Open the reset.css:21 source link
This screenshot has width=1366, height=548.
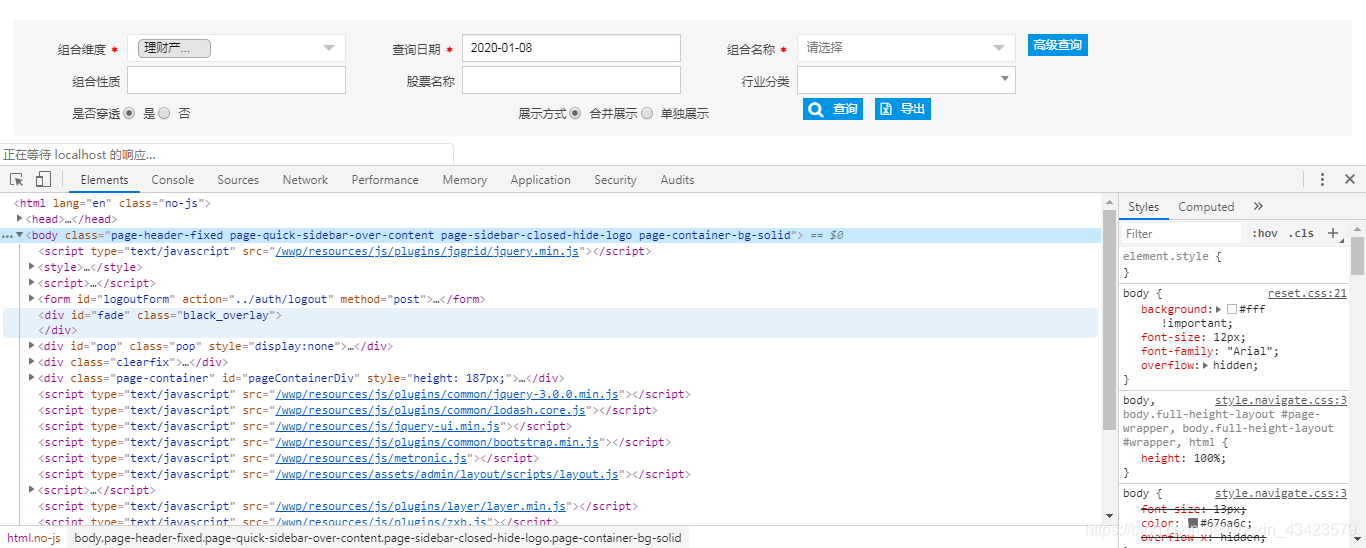click(1307, 293)
